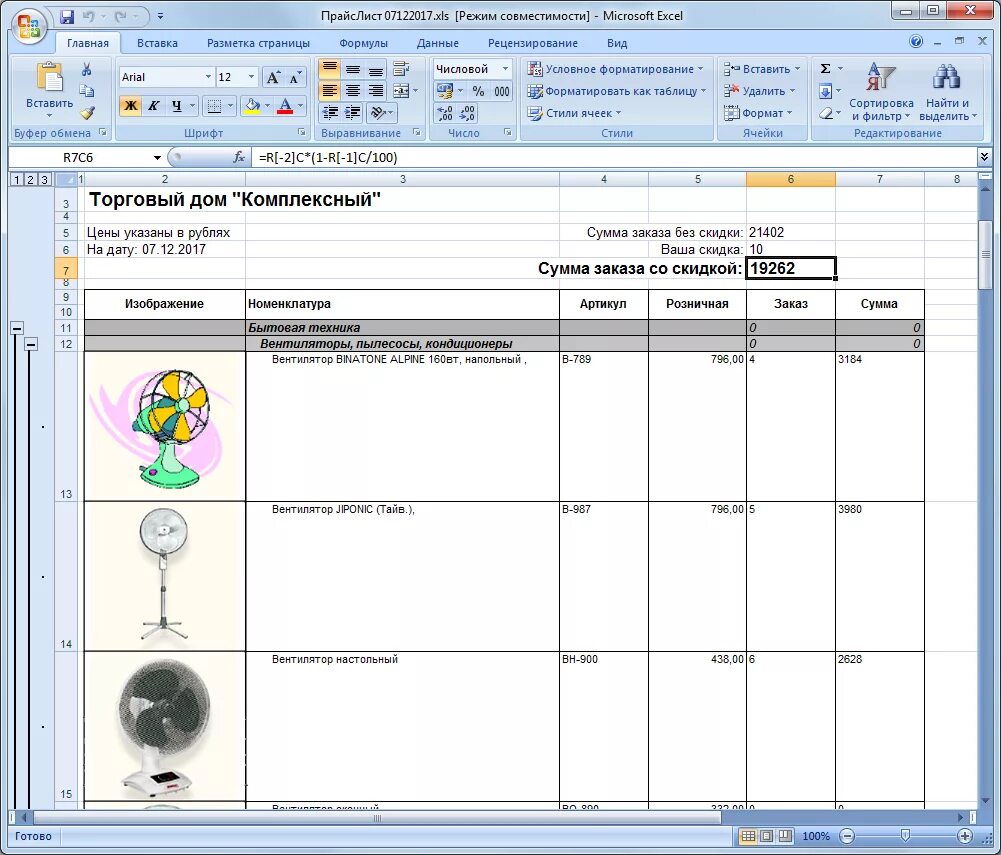Toggle align text left

pos(329,91)
